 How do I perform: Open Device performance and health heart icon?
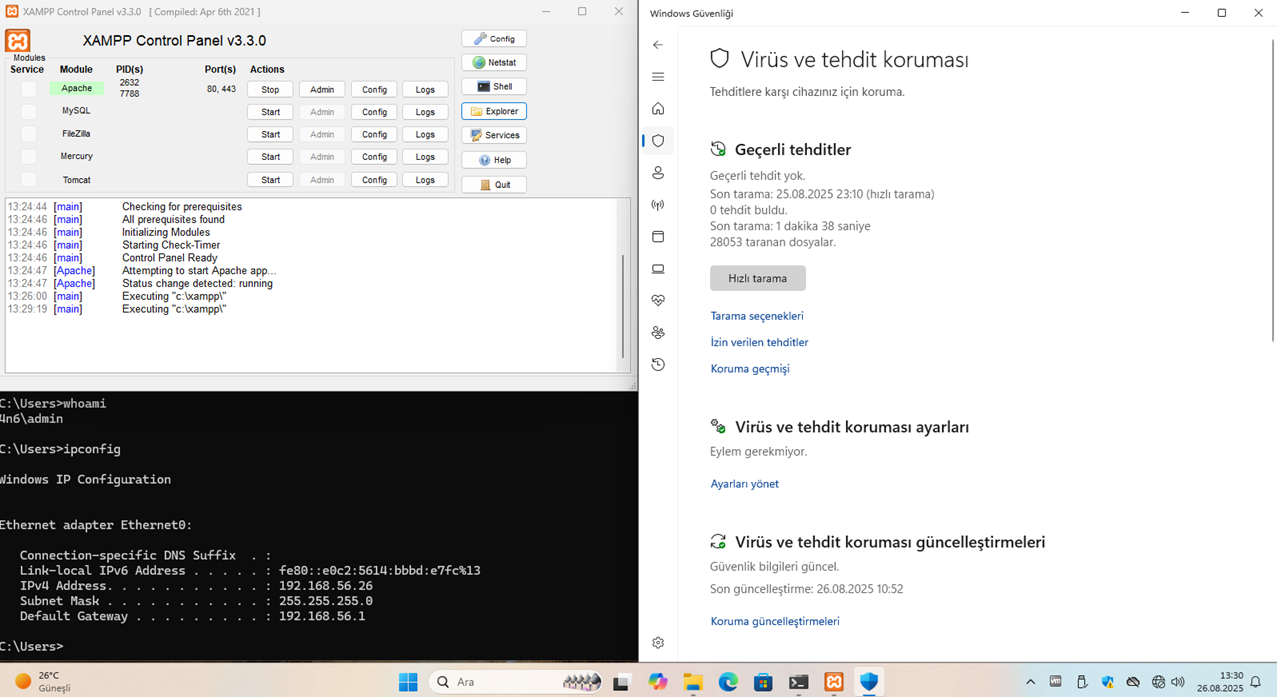pos(658,301)
